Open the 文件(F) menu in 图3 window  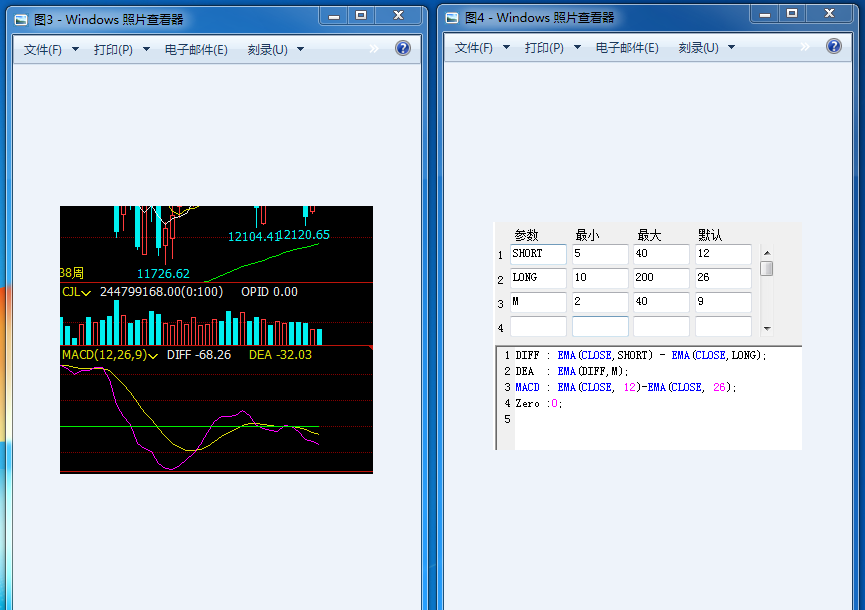tap(50, 49)
